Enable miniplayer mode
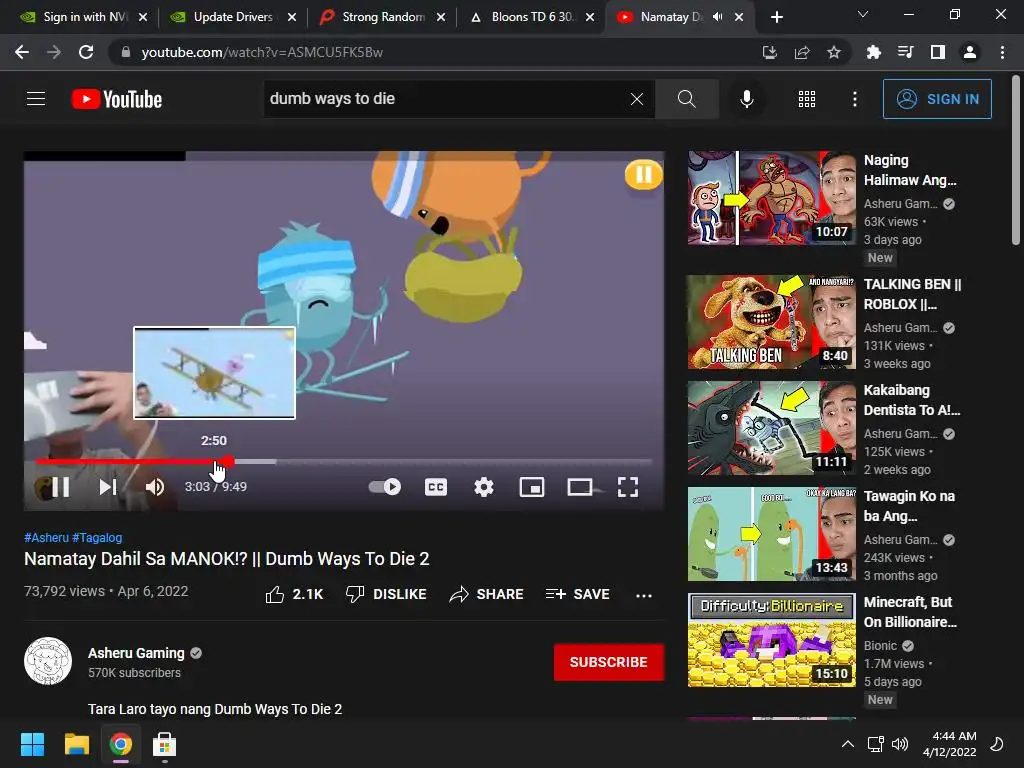Image resolution: width=1024 pixels, height=768 pixels. [532, 487]
